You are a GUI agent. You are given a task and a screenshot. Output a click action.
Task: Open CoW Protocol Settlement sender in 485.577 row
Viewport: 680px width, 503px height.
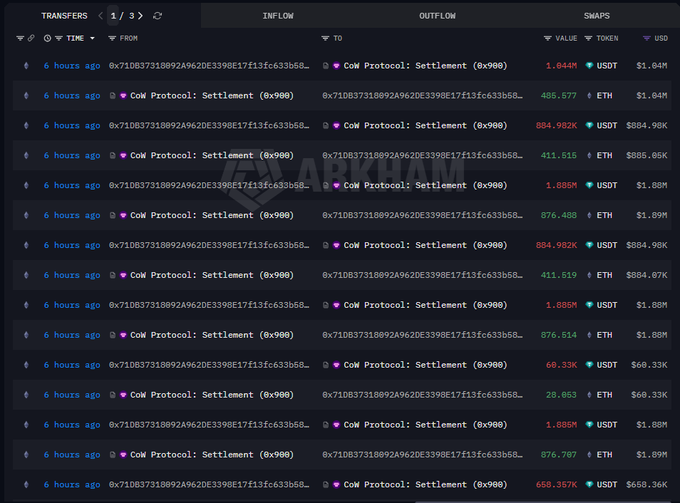(212, 95)
